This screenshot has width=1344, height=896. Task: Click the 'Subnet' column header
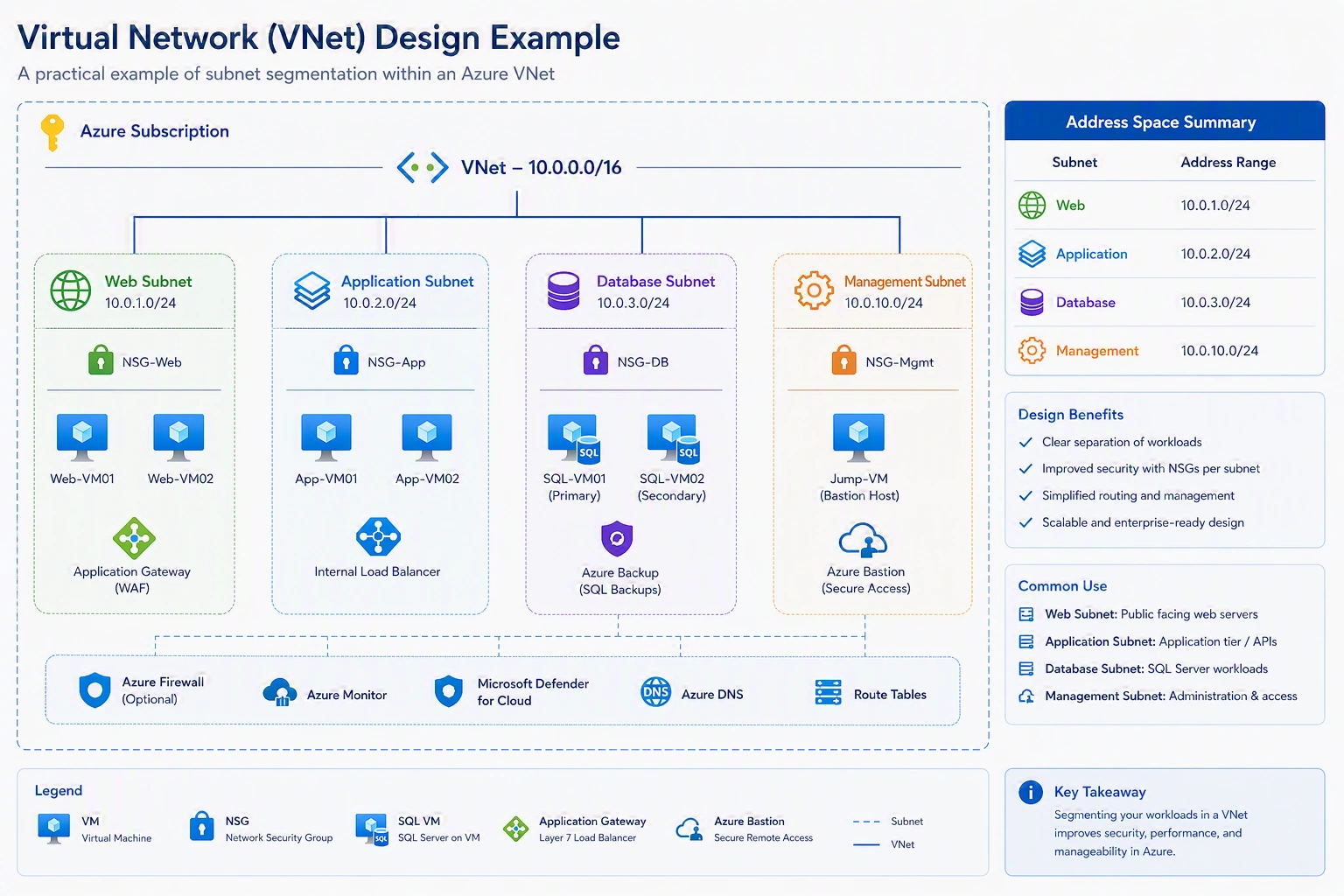(x=1074, y=163)
